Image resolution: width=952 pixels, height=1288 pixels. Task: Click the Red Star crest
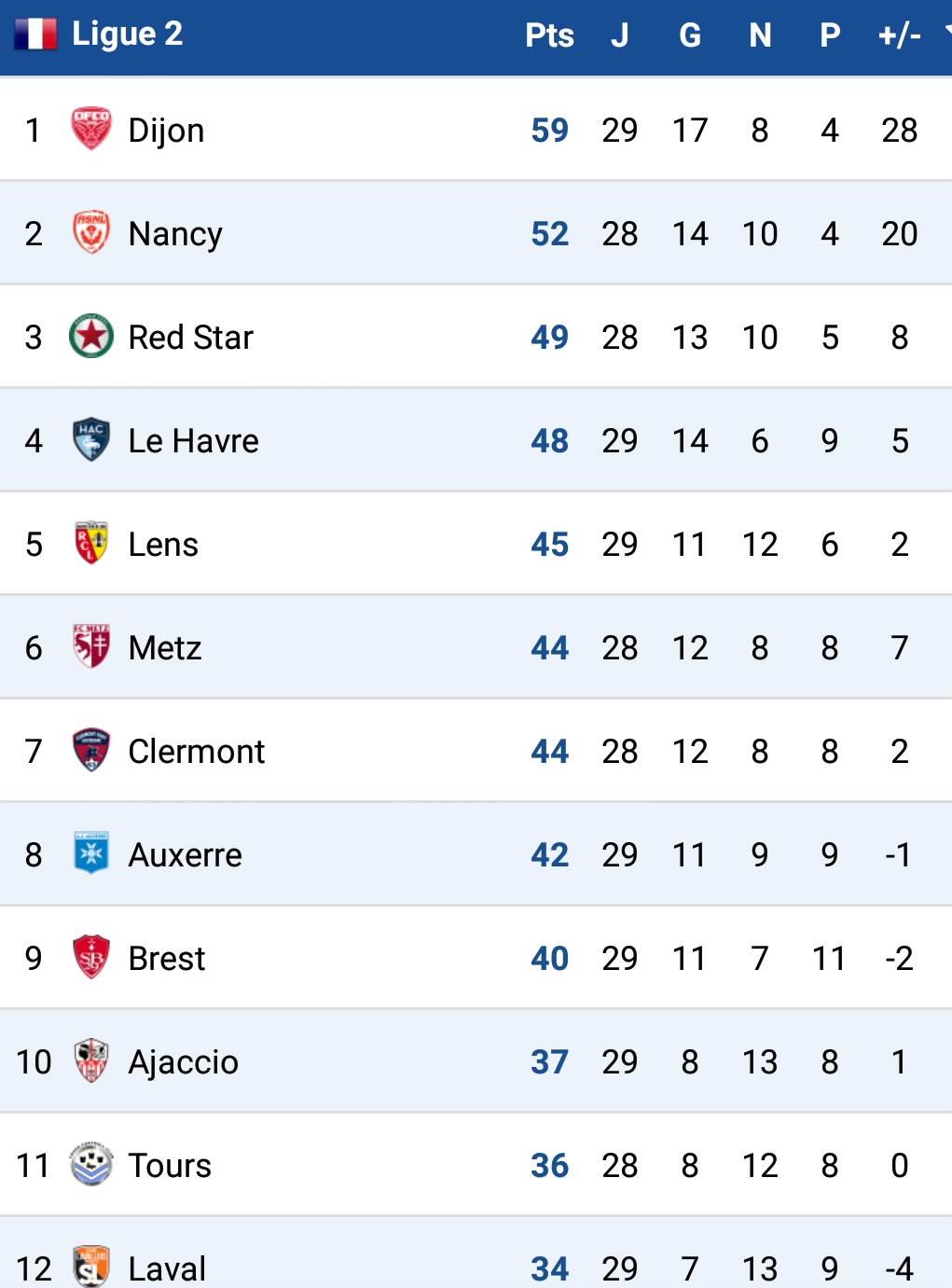(x=91, y=336)
